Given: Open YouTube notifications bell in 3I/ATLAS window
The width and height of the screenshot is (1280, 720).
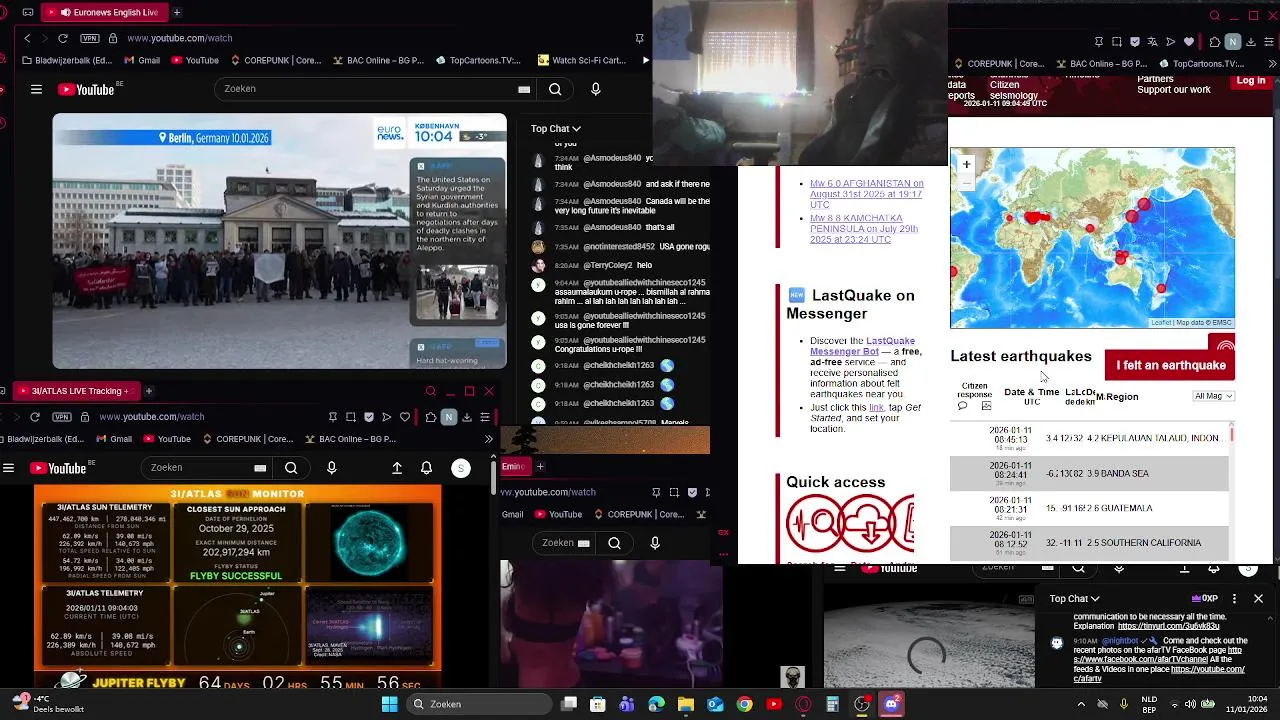Looking at the screenshot, I should (427, 468).
